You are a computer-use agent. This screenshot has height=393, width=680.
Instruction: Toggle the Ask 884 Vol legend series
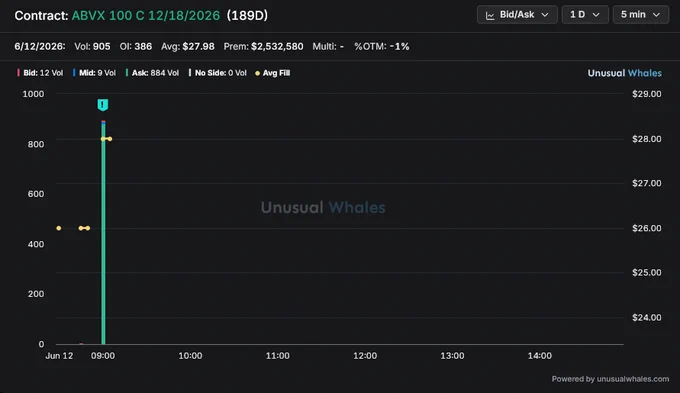pyautogui.click(x=152, y=73)
